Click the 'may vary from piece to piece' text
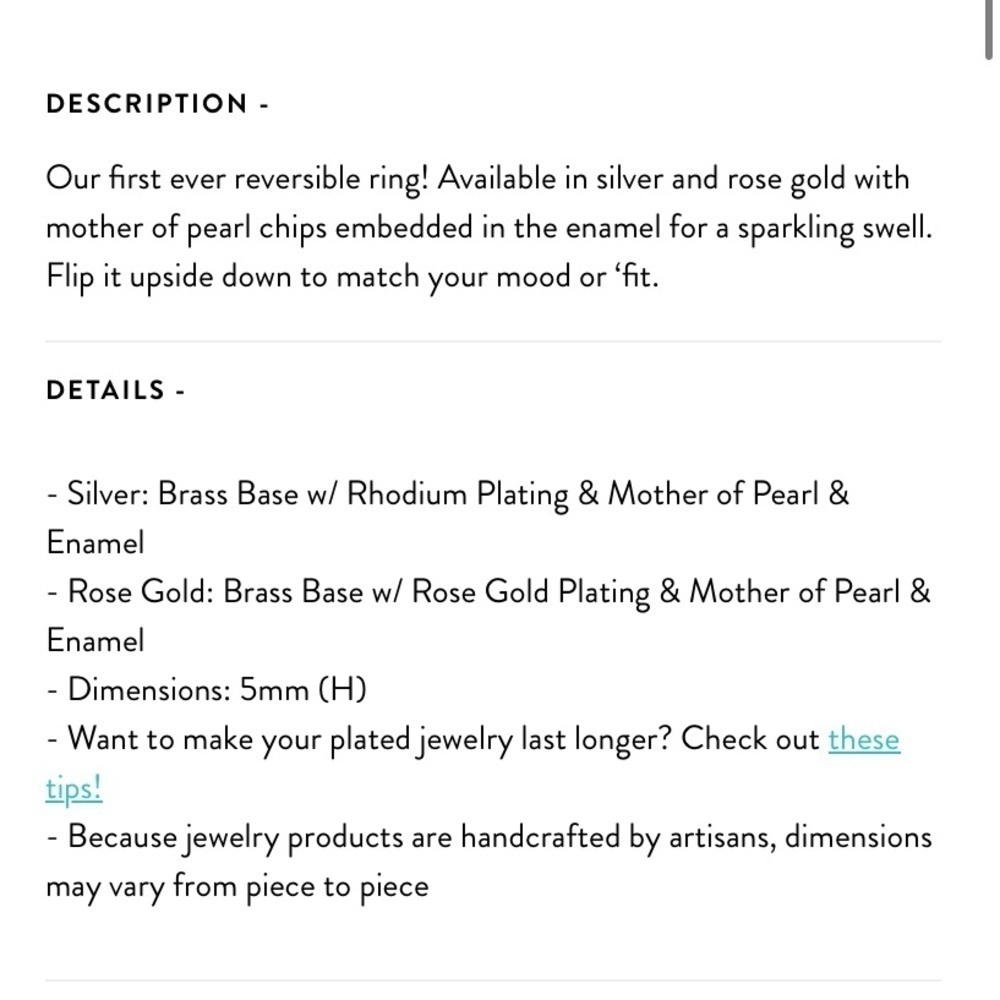The image size is (1000, 1000). point(237,887)
